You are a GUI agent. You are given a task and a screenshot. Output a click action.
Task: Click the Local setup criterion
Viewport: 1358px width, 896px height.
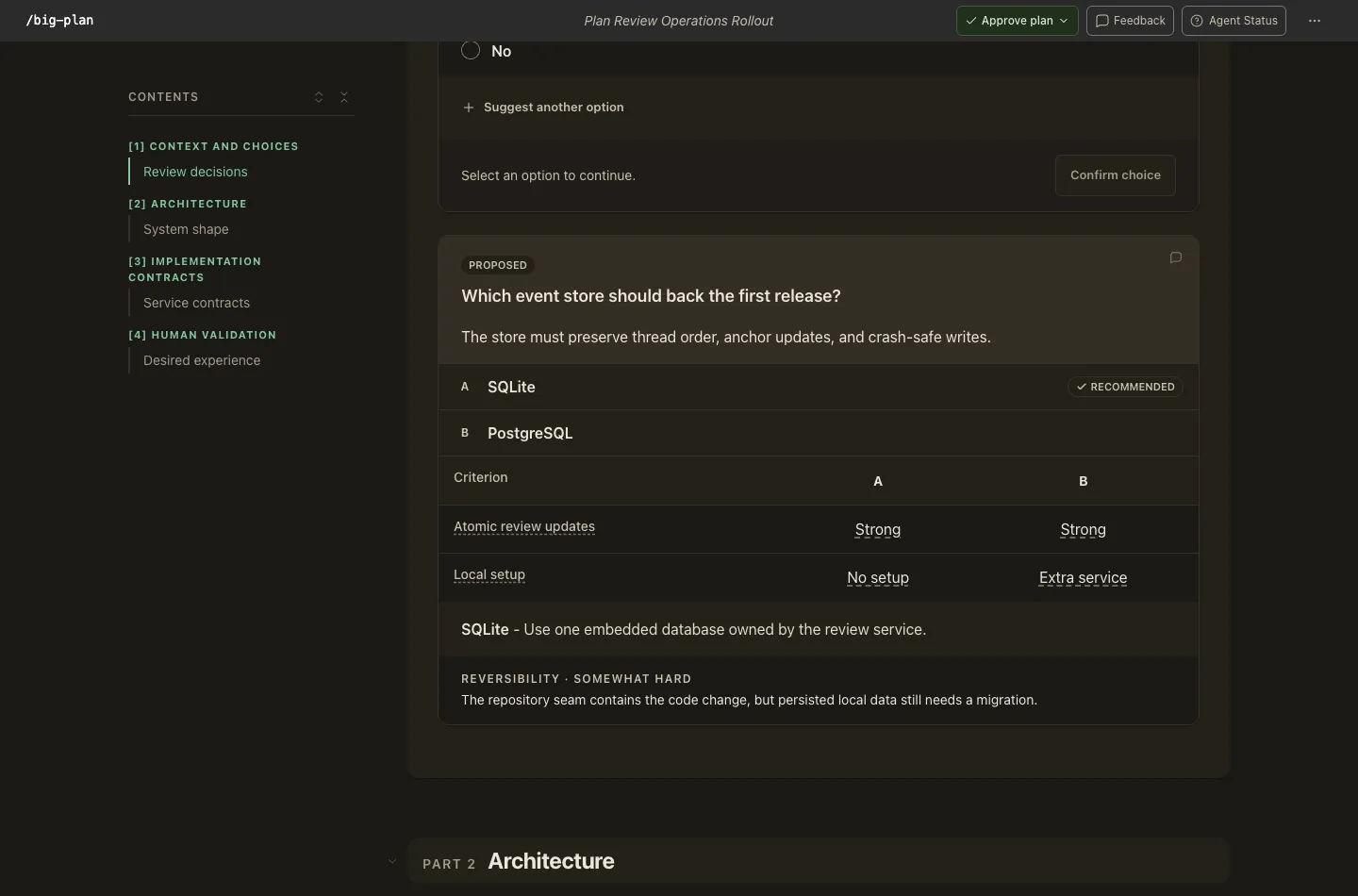[x=489, y=574]
